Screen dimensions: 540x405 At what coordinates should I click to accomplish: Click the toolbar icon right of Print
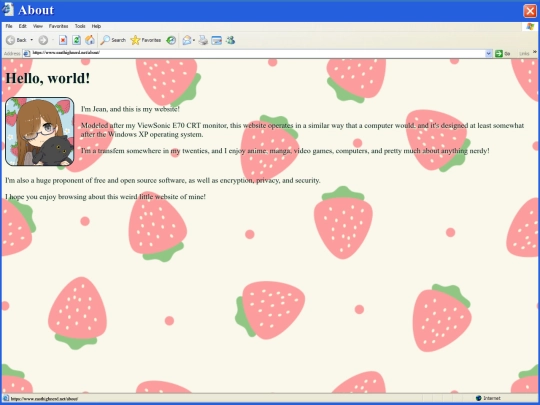(216, 40)
